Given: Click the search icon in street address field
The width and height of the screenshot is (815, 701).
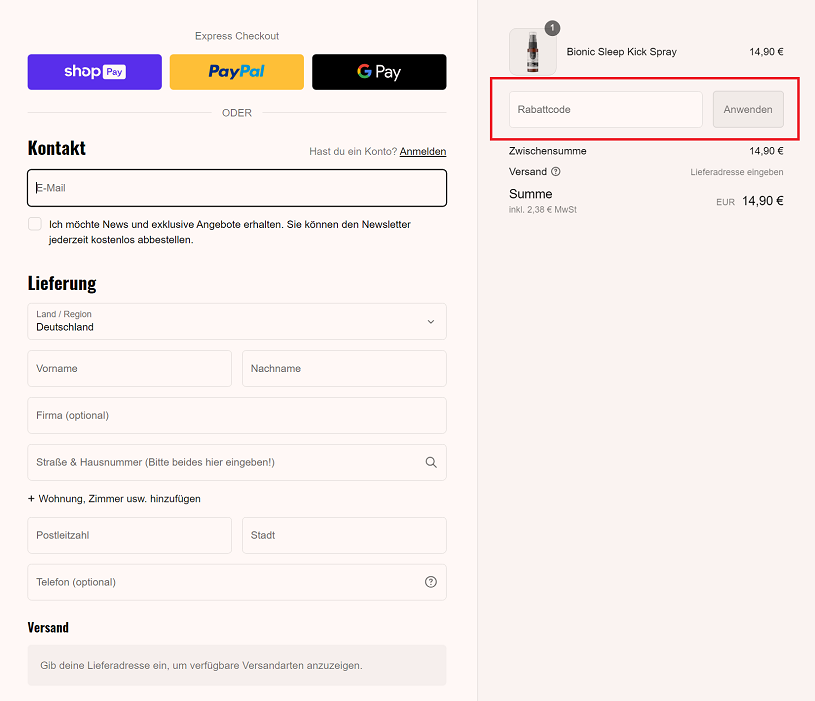Looking at the screenshot, I should (431, 462).
